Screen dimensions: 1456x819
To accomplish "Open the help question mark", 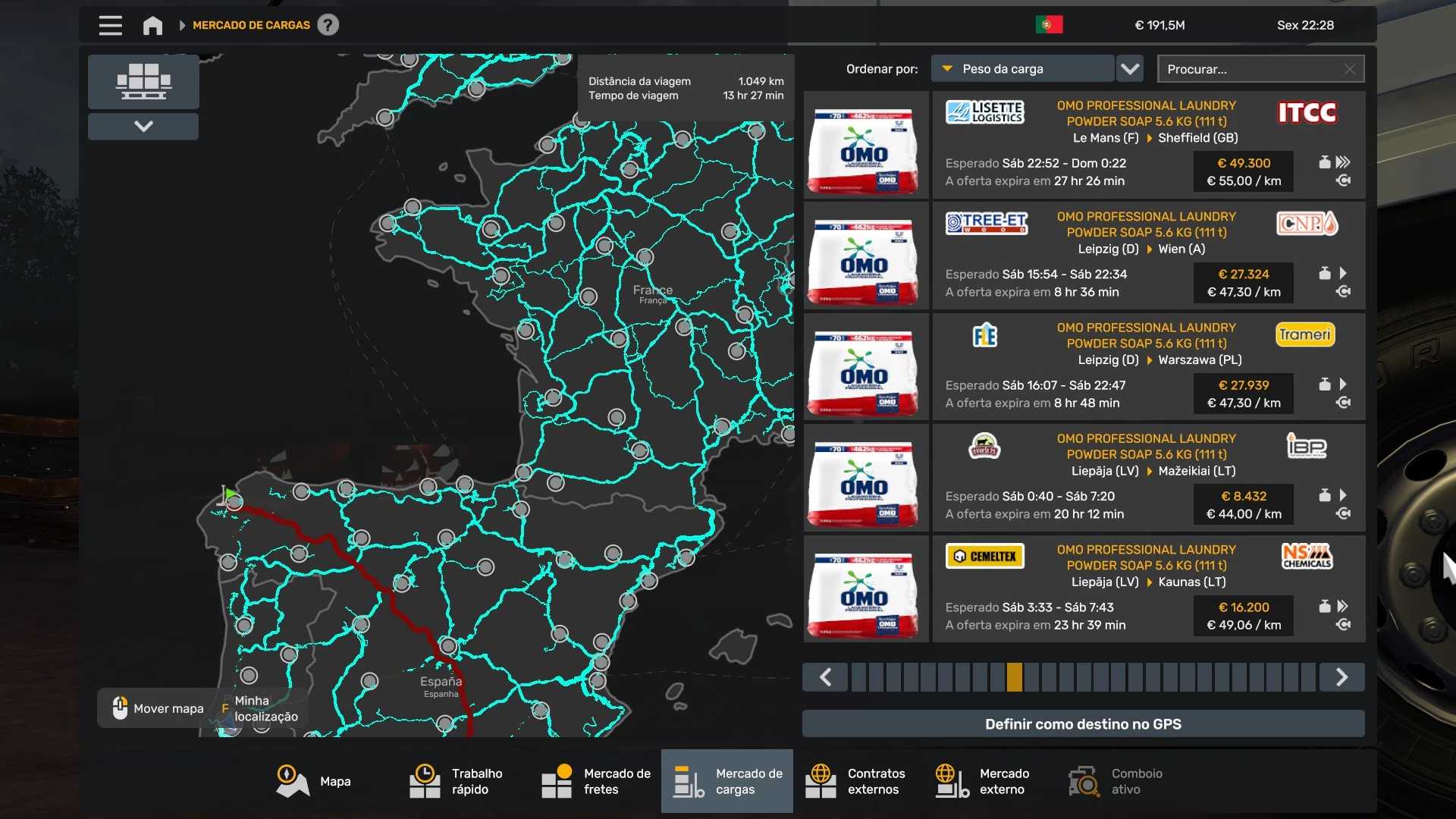I will coord(328,25).
